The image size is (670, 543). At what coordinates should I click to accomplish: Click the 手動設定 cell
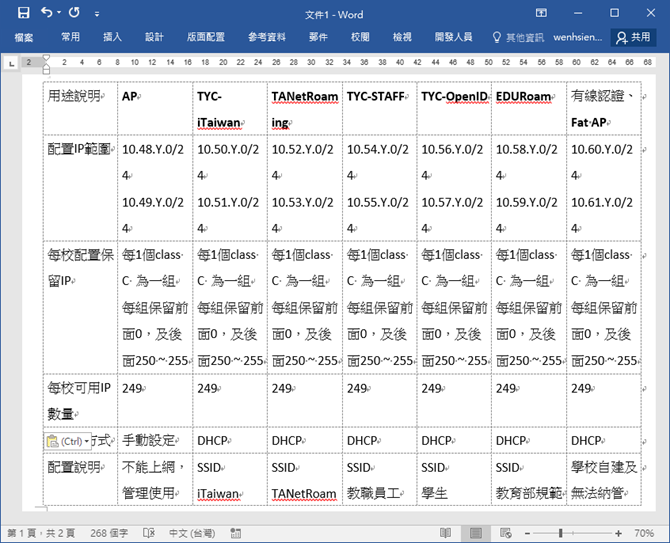pos(155,440)
